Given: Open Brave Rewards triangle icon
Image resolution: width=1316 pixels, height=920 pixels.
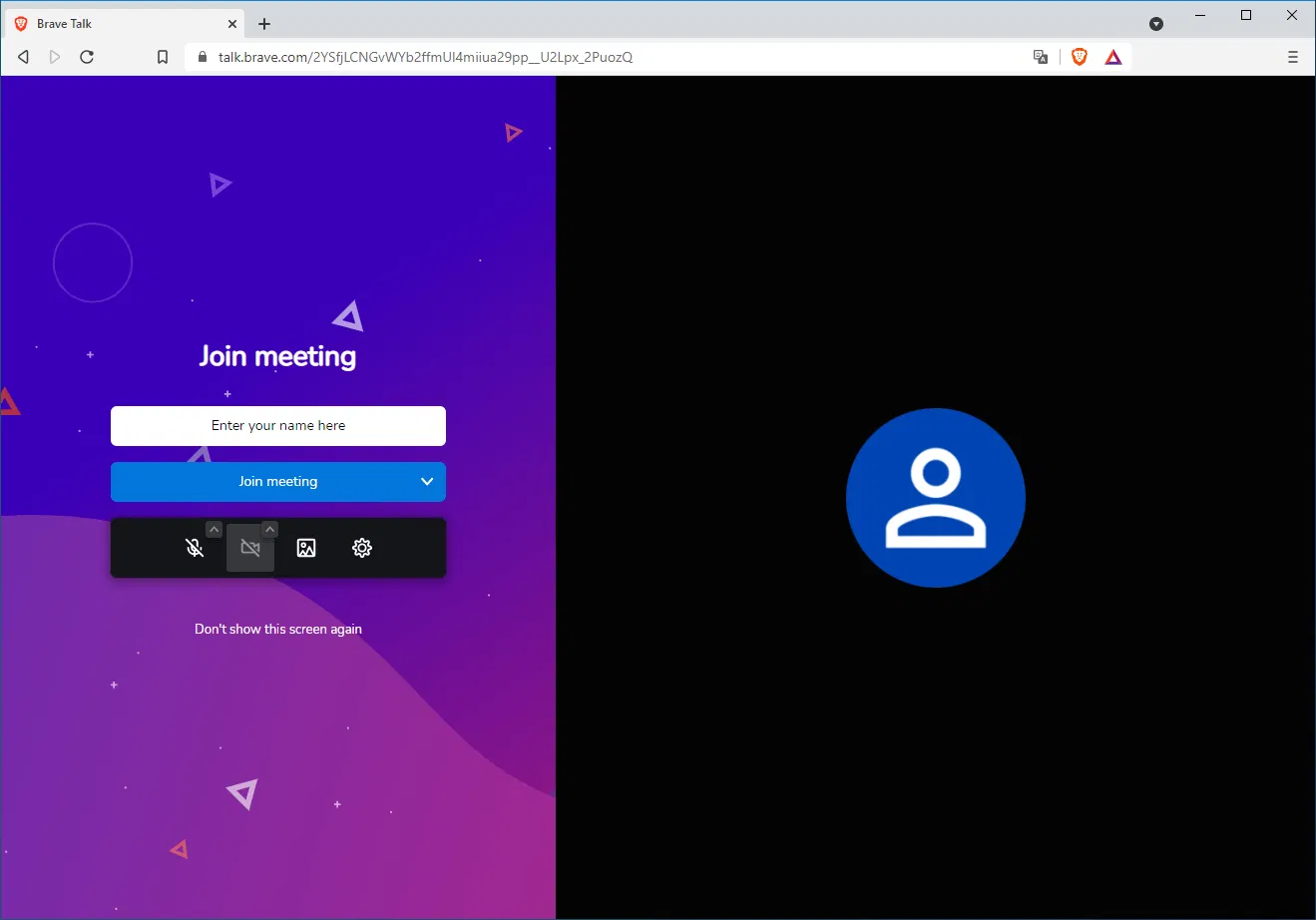Looking at the screenshot, I should click(1113, 57).
